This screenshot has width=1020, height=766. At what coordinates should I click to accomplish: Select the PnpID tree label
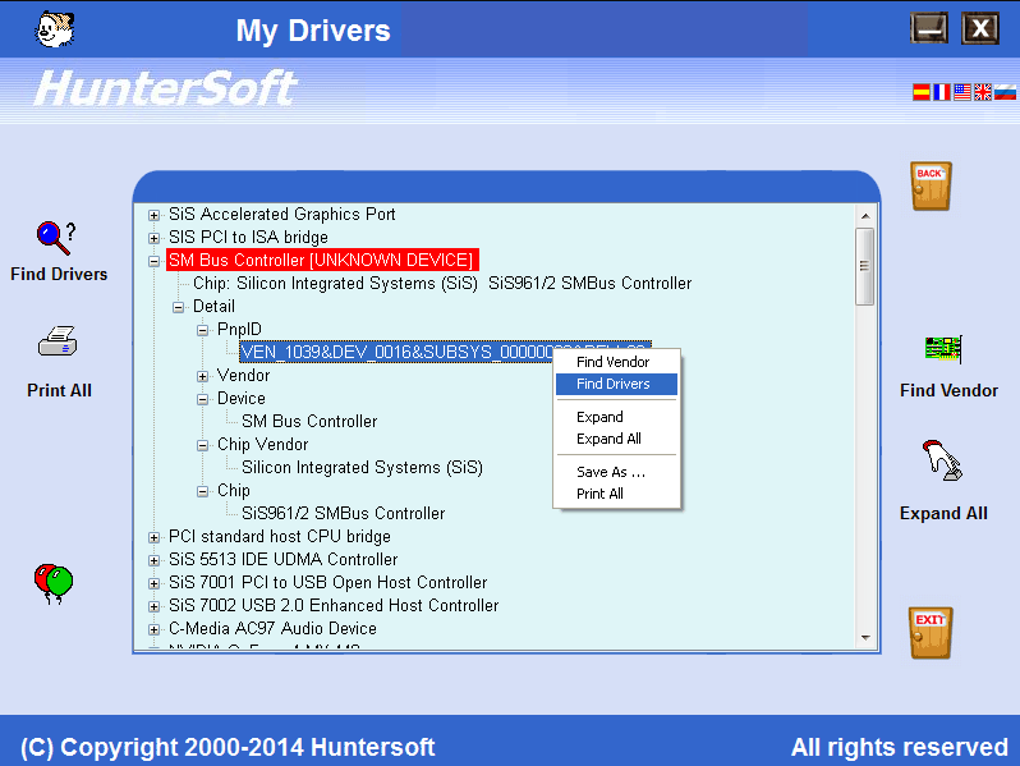(x=239, y=329)
